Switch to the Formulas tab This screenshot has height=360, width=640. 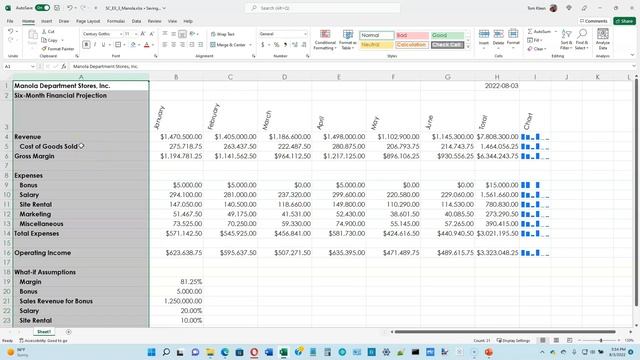click(x=116, y=21)
